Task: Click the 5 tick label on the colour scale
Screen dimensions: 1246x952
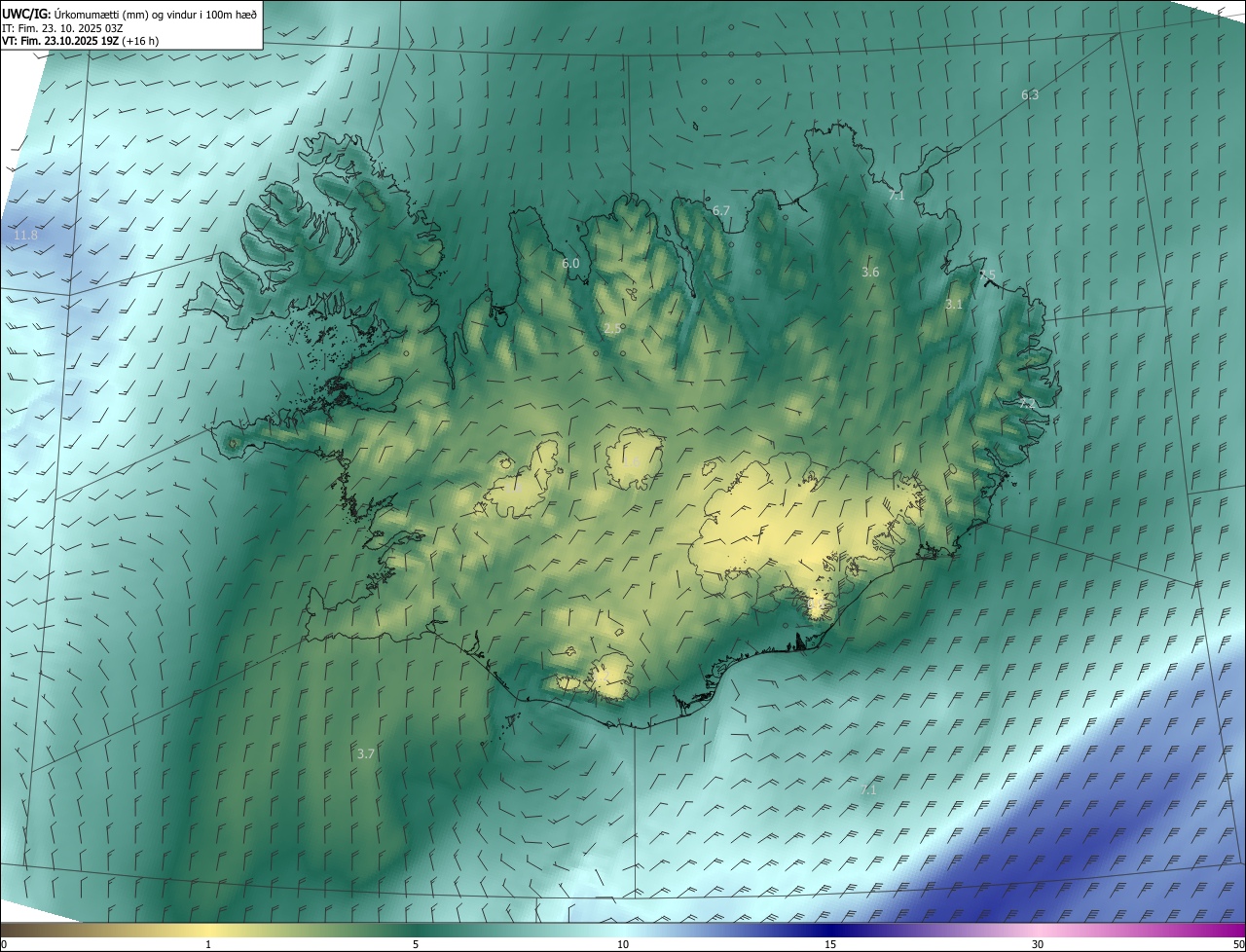Action: [x=416, y=944]
